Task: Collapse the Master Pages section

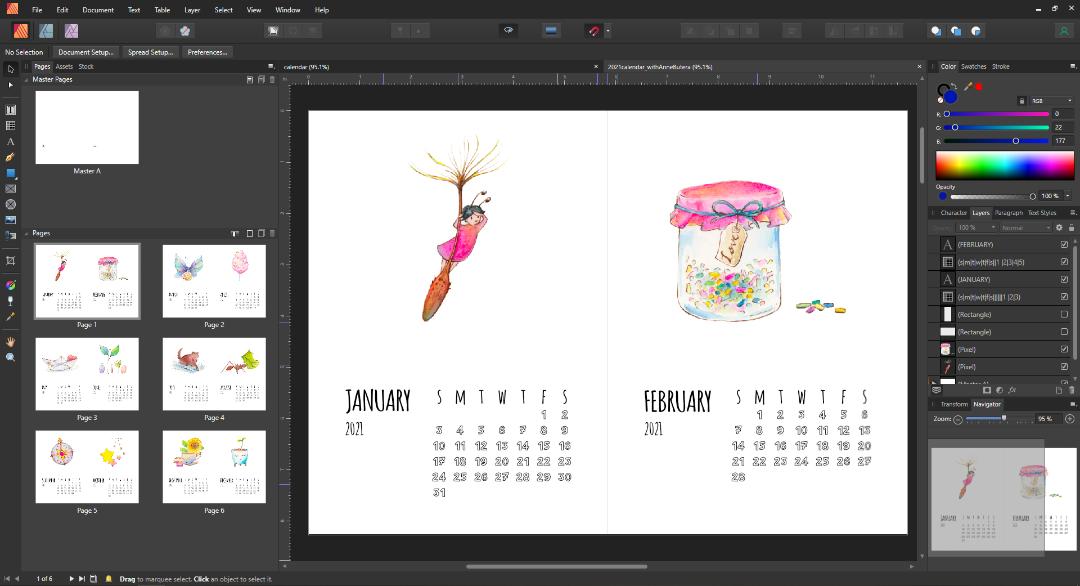Action: (x=27, y=80)
